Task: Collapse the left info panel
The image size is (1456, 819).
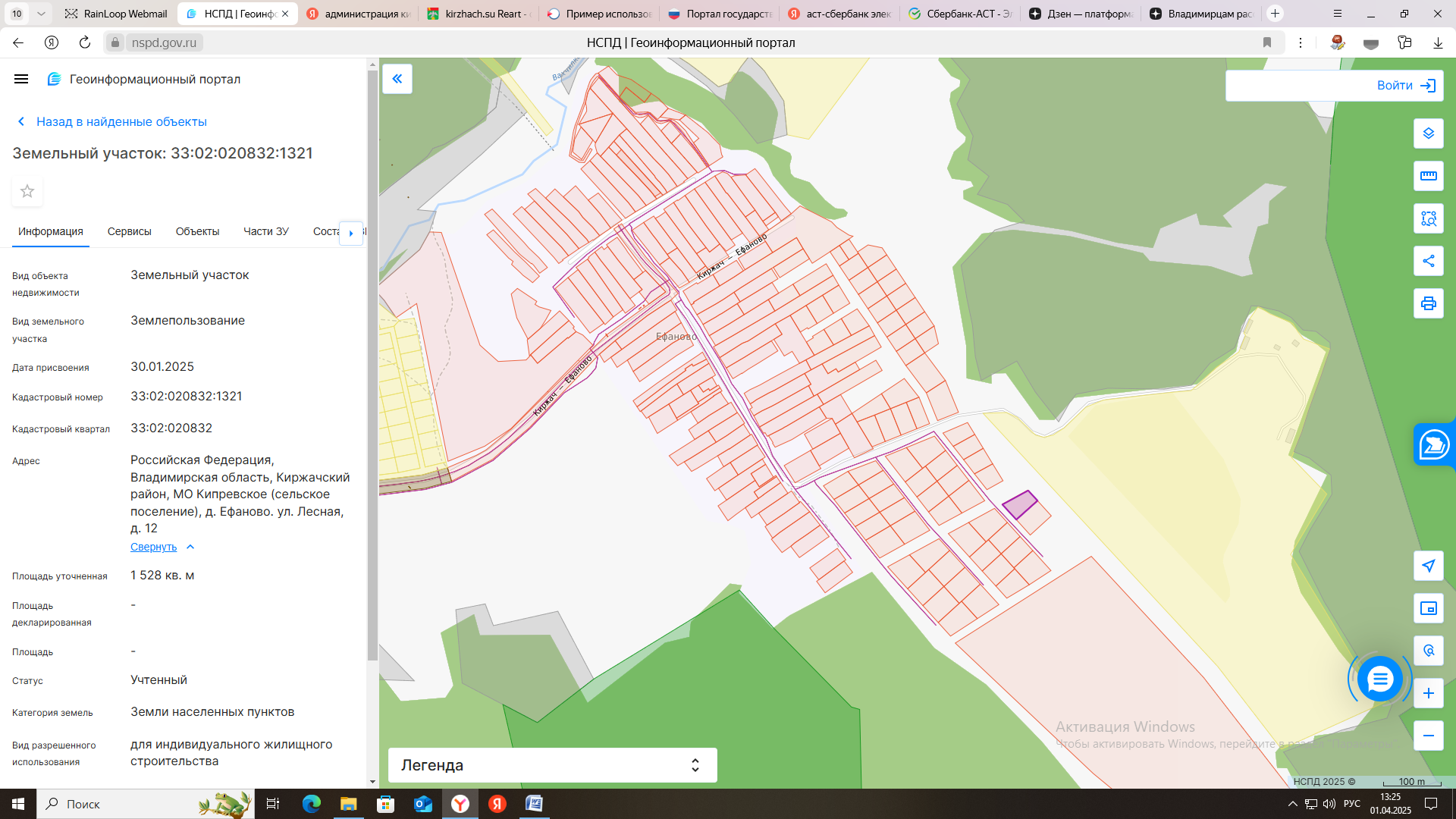Action: tap(397, 79)
